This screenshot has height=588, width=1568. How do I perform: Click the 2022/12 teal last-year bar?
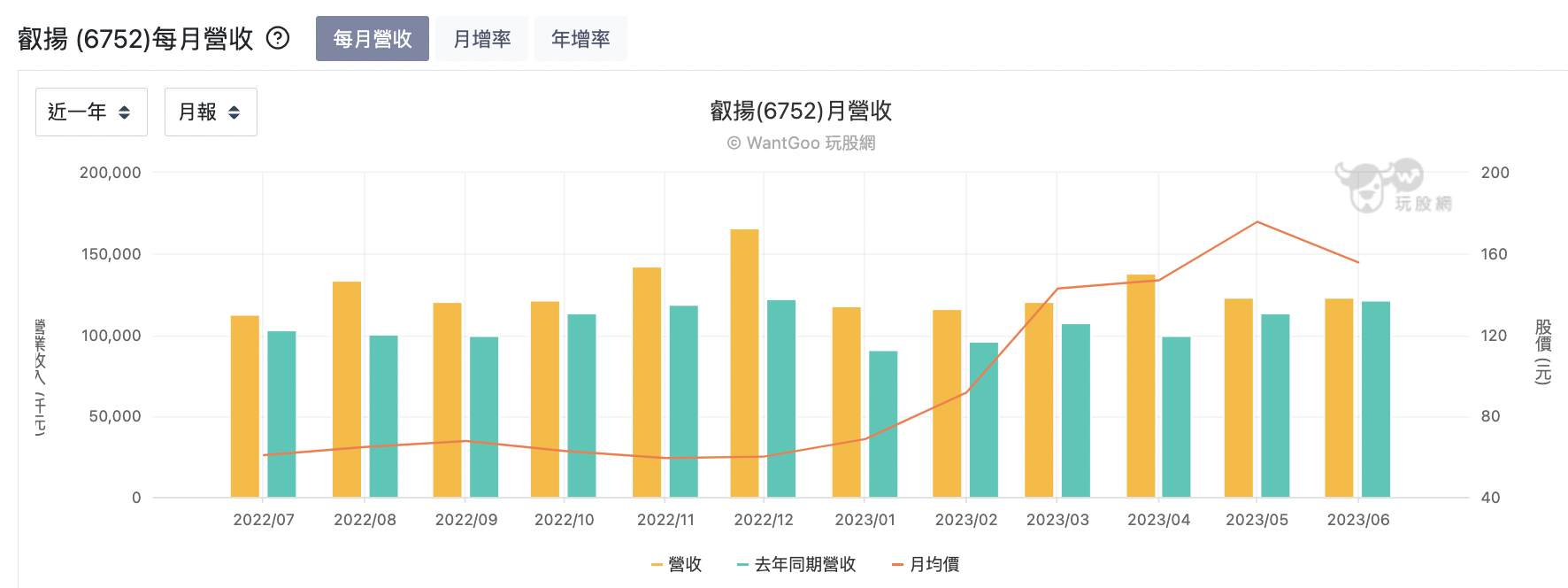coord(781,398)
